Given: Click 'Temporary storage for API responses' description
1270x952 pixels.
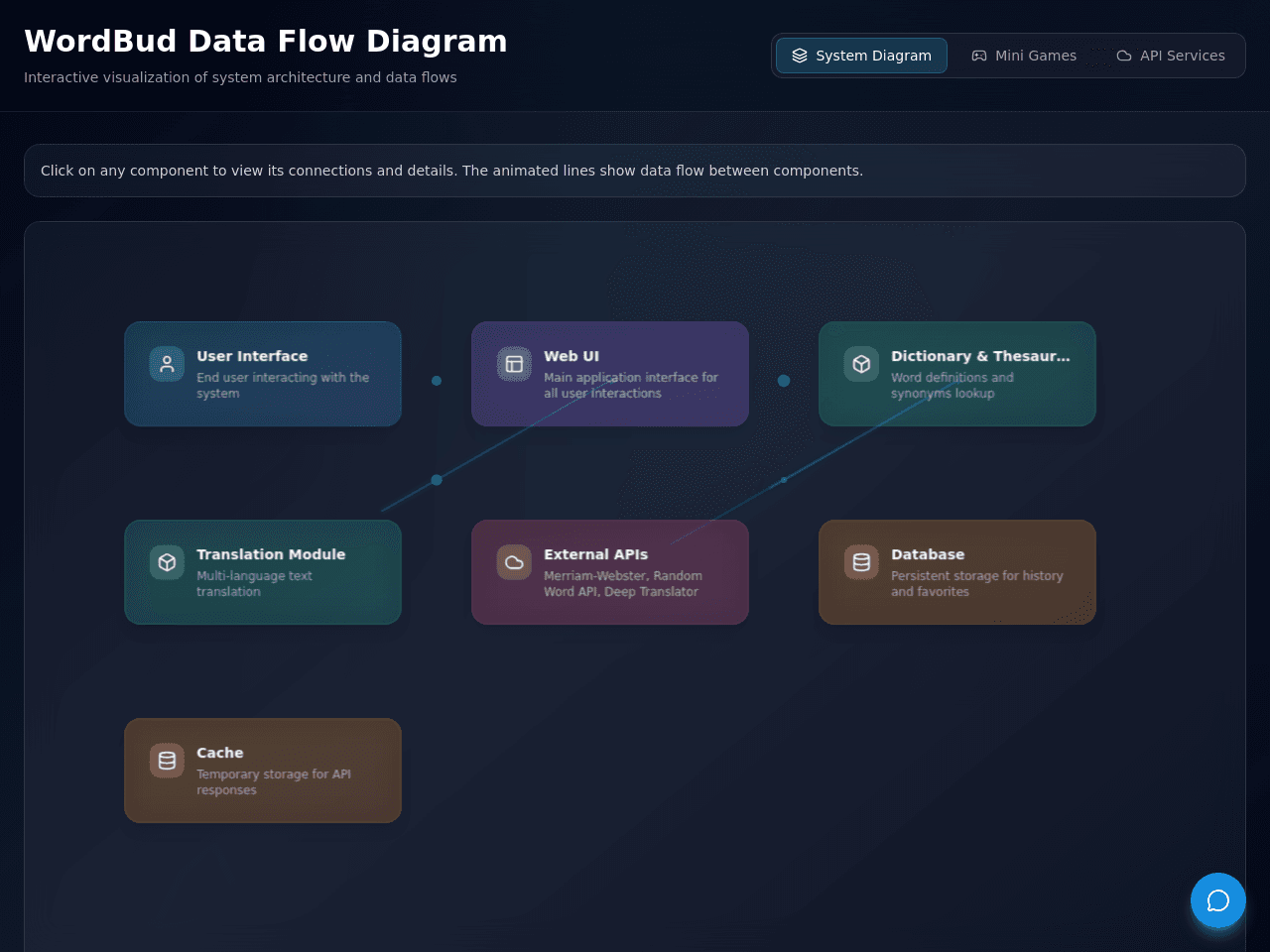Looking at the screenshot, I should click(274, 782).
